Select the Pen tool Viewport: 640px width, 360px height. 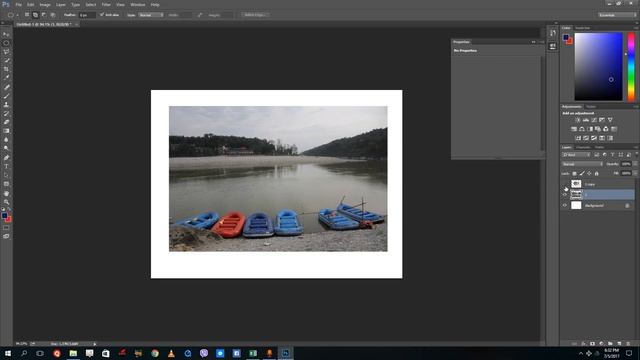click(6, 158)
